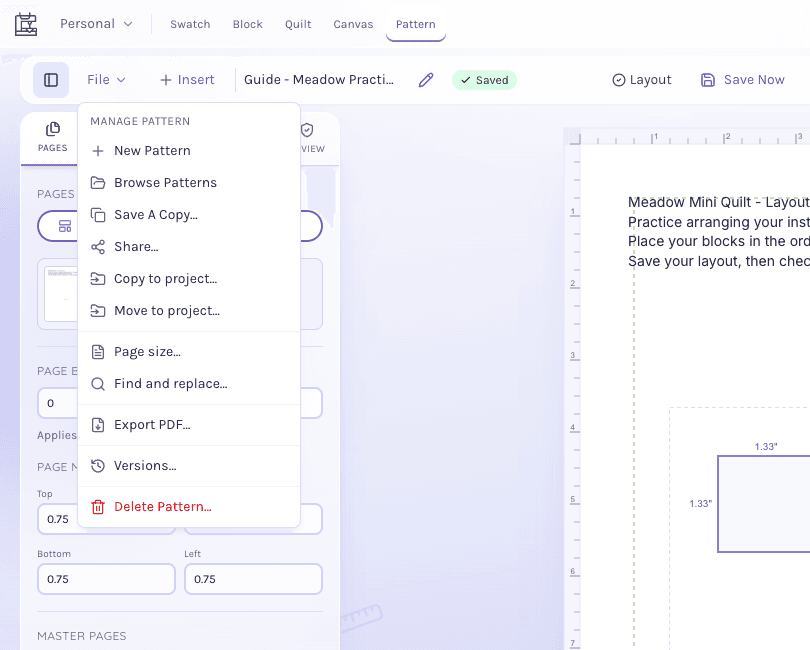Click the ruler origin corner box

click(572, 136)
